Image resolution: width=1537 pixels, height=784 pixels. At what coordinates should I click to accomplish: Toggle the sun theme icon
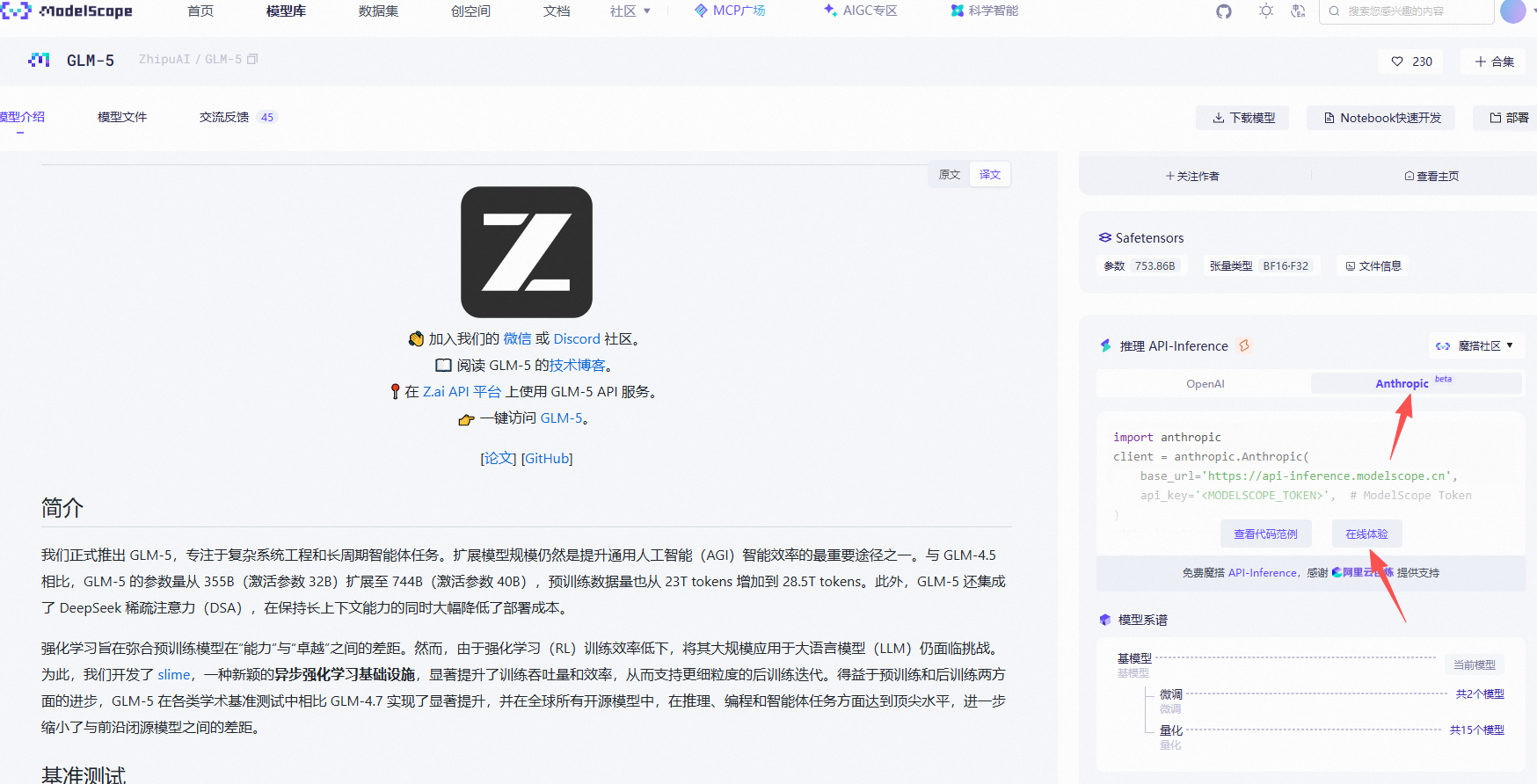[x=1266, y=11]
